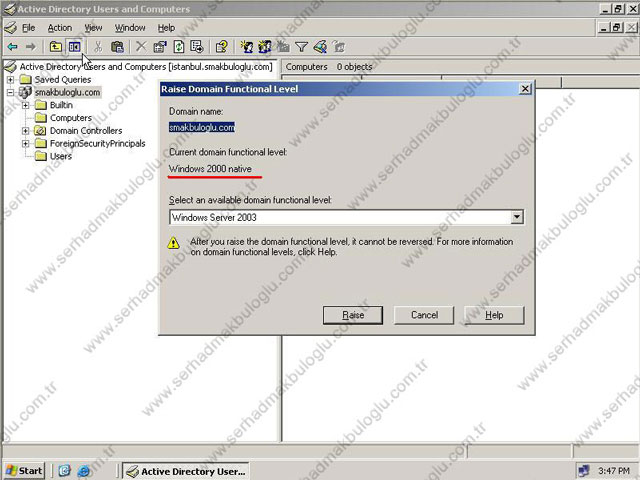
Task: Click the Find objects toolbar icon
Action: coord(320,47)
